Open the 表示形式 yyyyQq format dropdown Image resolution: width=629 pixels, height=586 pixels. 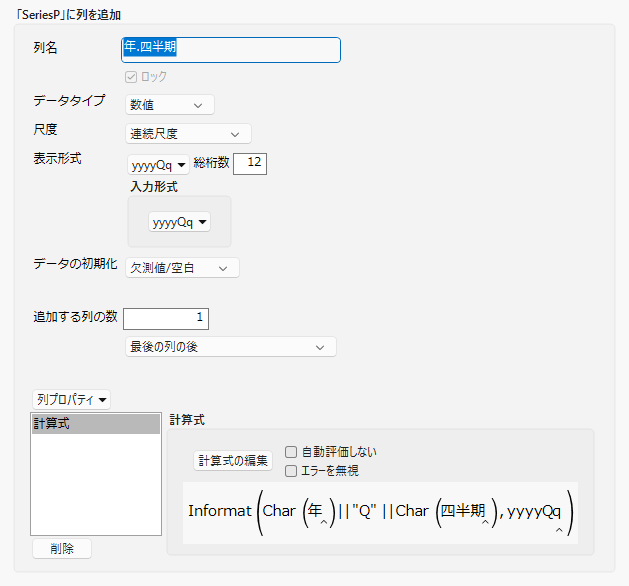click(x=158, y=165)
